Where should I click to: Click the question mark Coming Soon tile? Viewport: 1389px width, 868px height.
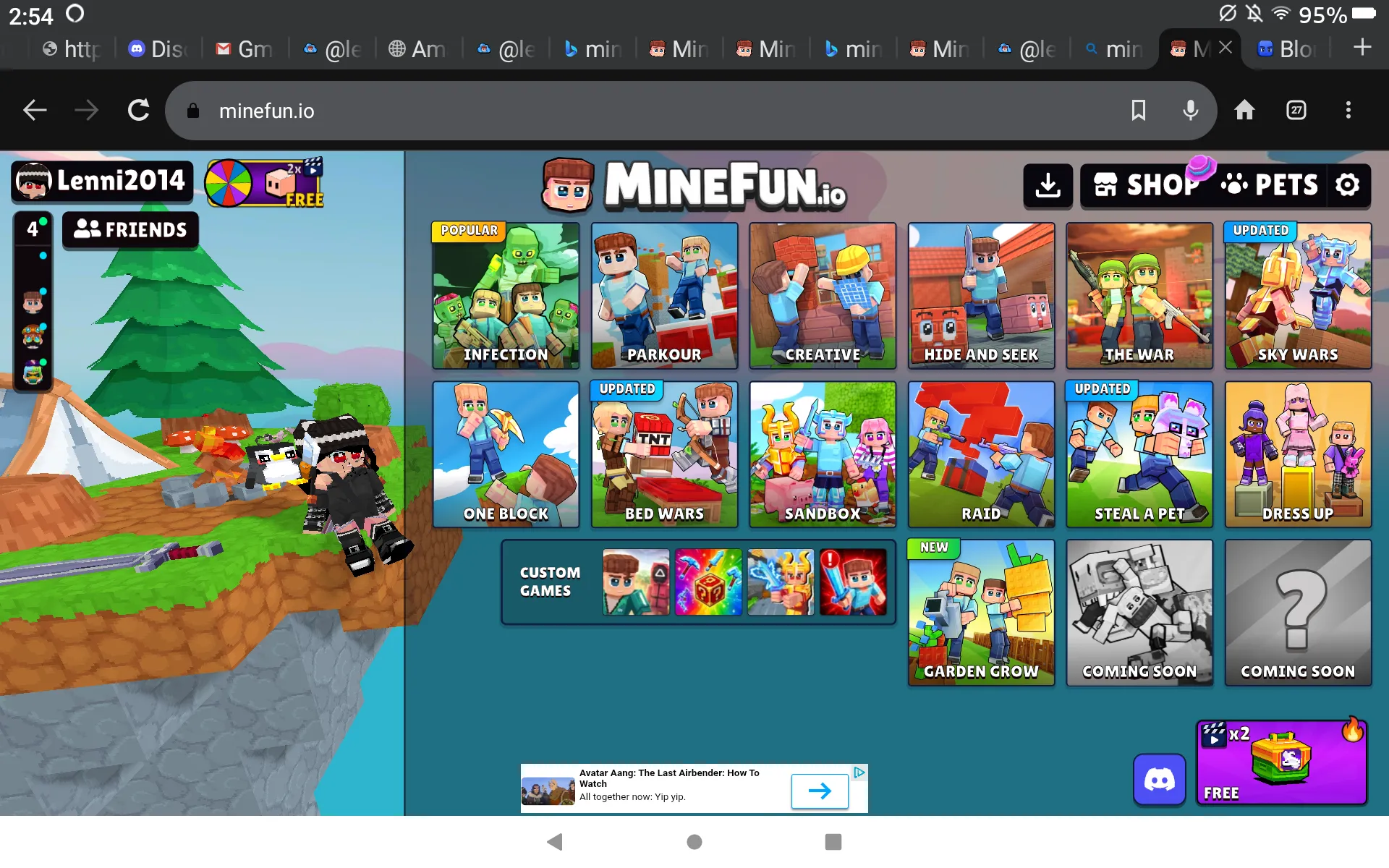[1298, 613]
